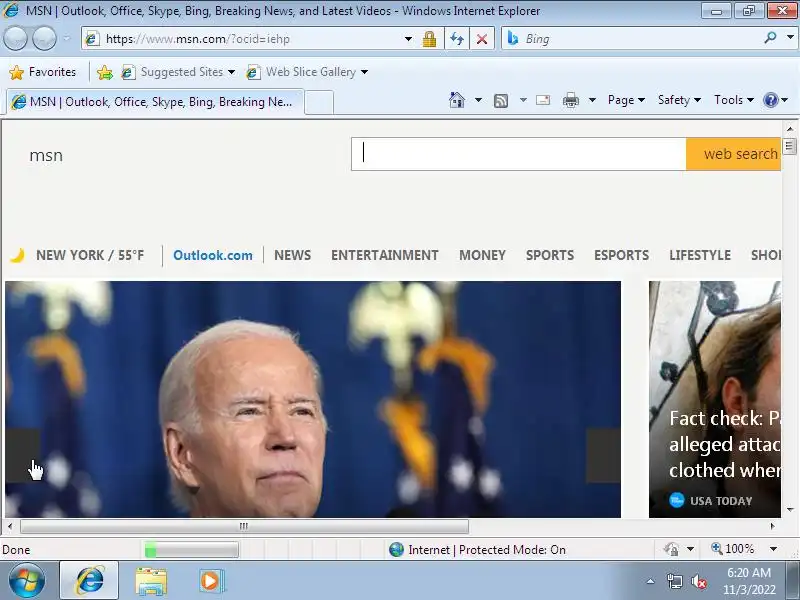Click the vertical scrollbar down arrow

click(790, 509)
